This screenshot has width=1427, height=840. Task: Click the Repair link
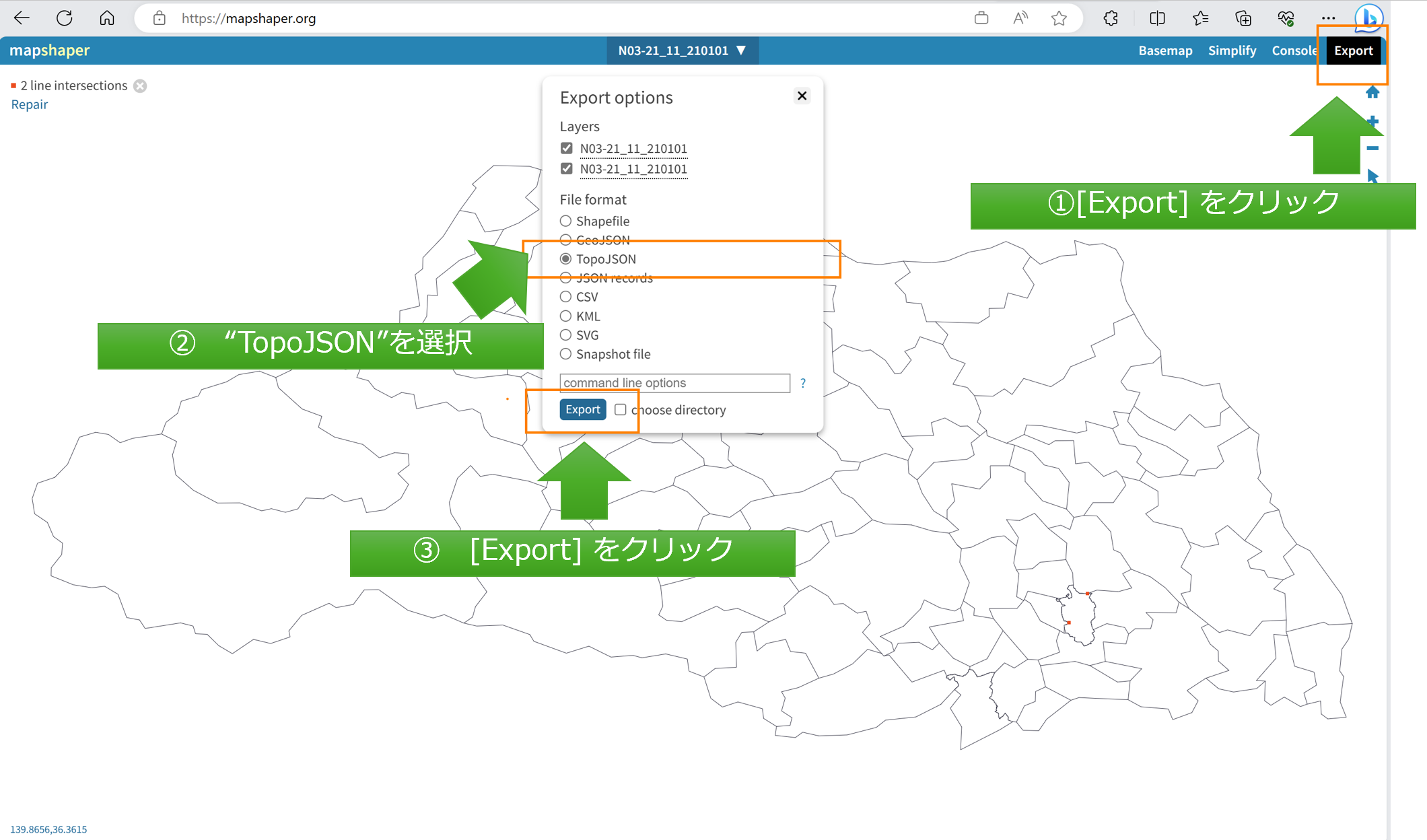[30, 104]
